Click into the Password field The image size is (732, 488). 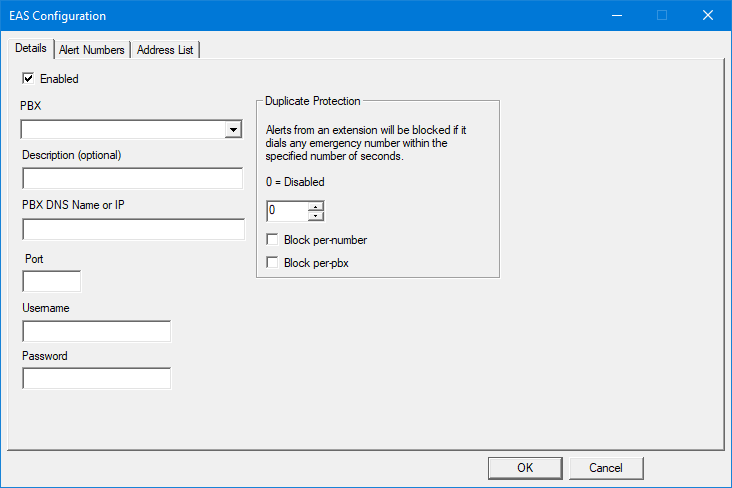96,378
